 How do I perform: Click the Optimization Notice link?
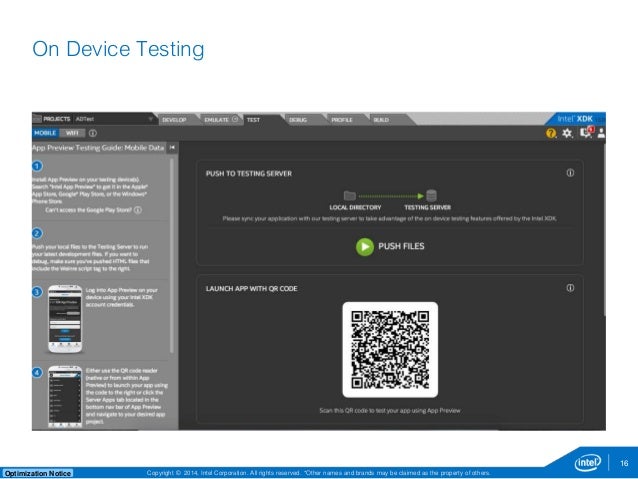tap(38, 473)
